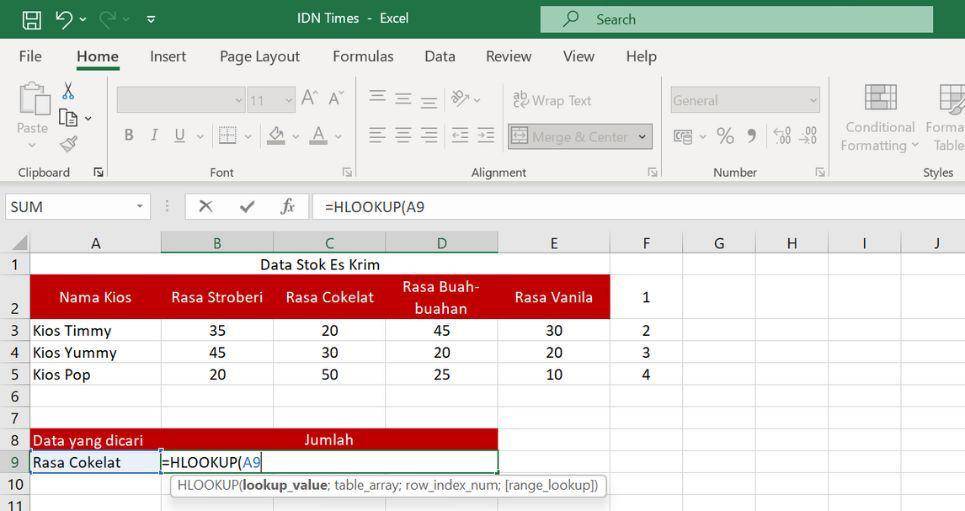
Task: Click in the formula bar input
Action: 638,207
